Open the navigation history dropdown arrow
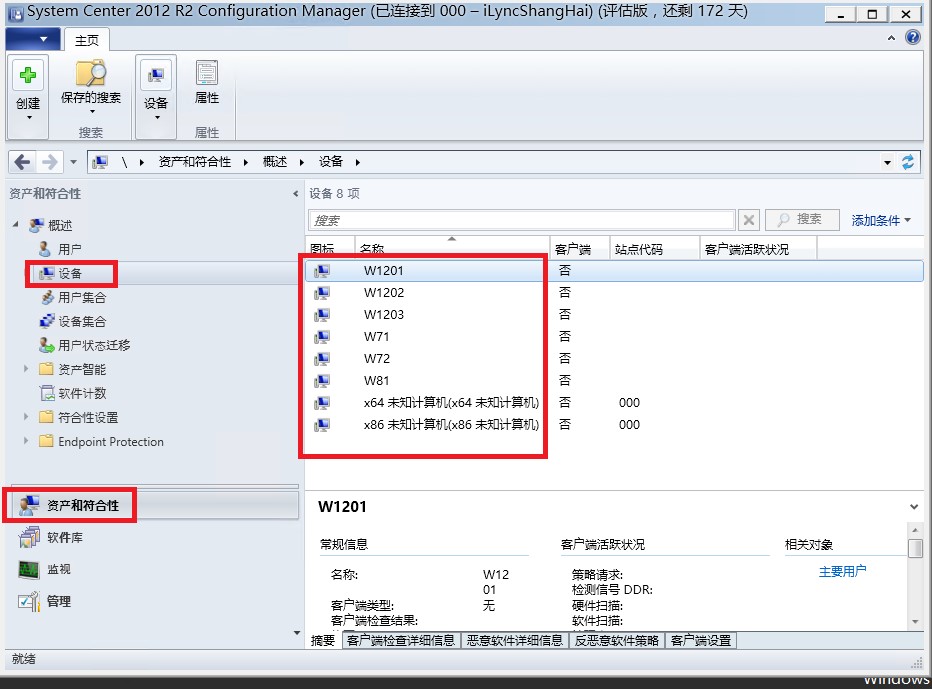The height and width of the screenshot is (689, 932). pos(73,162)
